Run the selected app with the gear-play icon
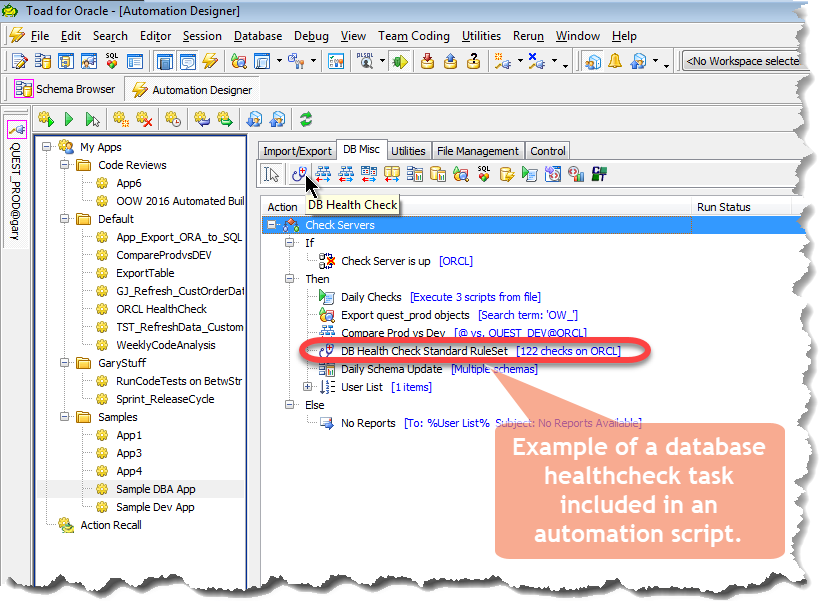The height and width of the screenshot is (601, 820). click(46, 119)
